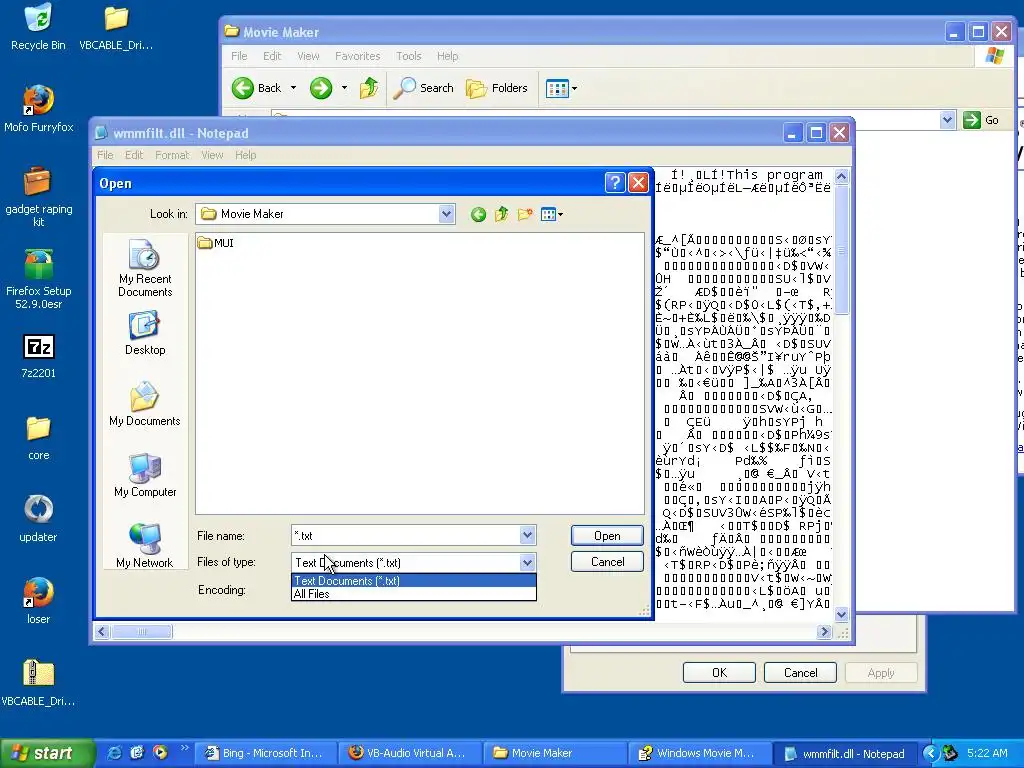
Task: Click Notepad horizontal scrollbar right arrow
Action: pyautogui.click(x=824, y=632)
